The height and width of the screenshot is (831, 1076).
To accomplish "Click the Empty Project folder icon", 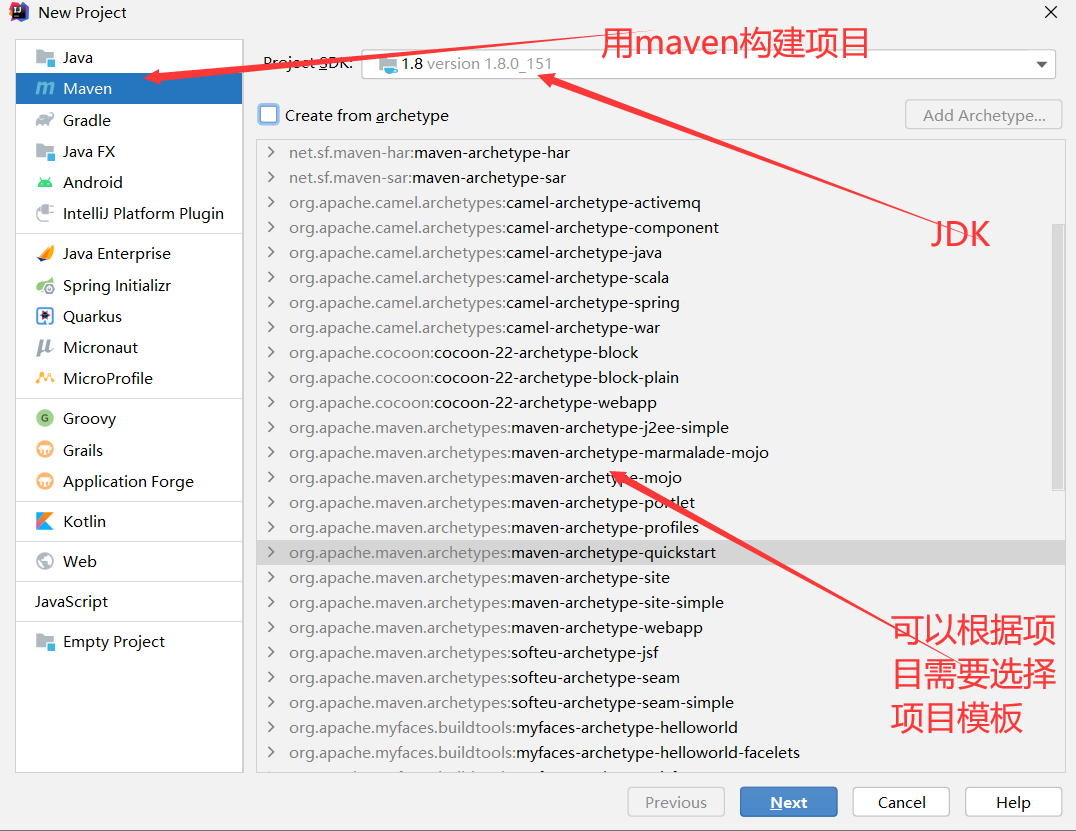I will tap(45, 642).
